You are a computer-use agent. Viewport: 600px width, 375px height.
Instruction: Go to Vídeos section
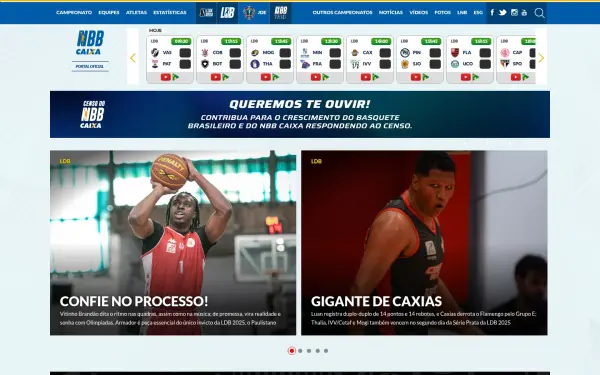(419, 13)
